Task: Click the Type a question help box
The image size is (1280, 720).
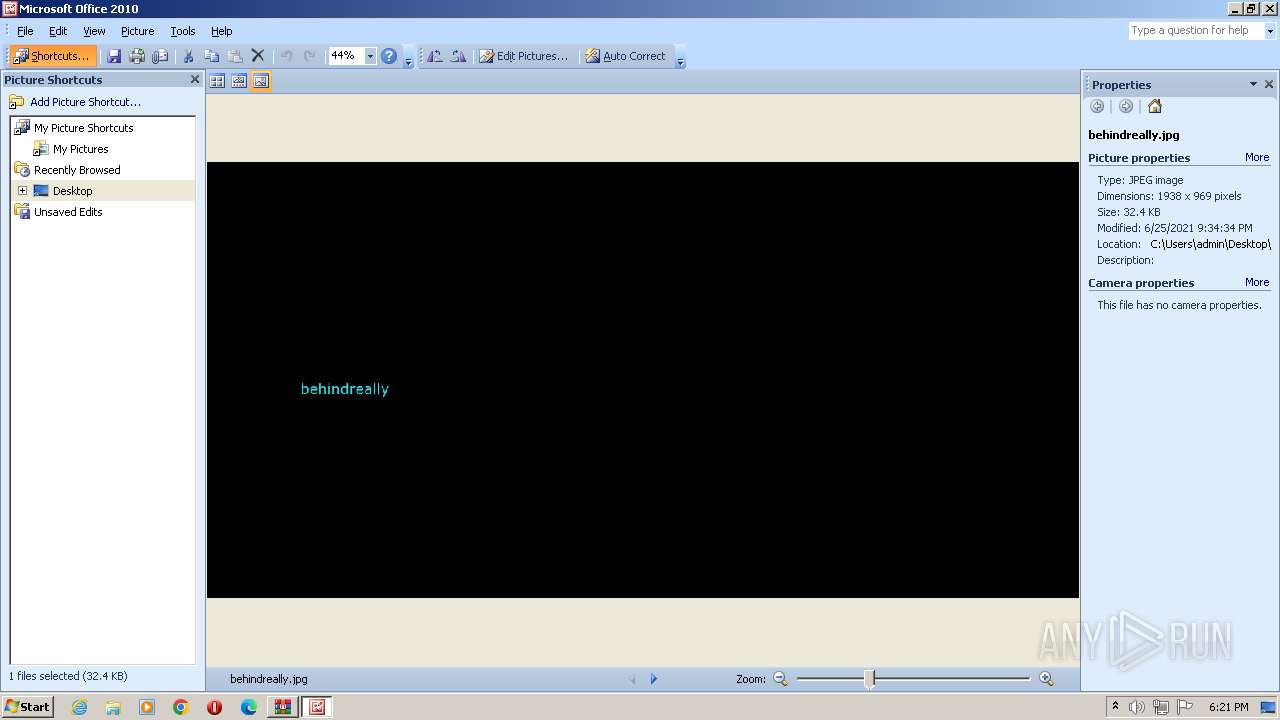Action: tap(1196, 31)
